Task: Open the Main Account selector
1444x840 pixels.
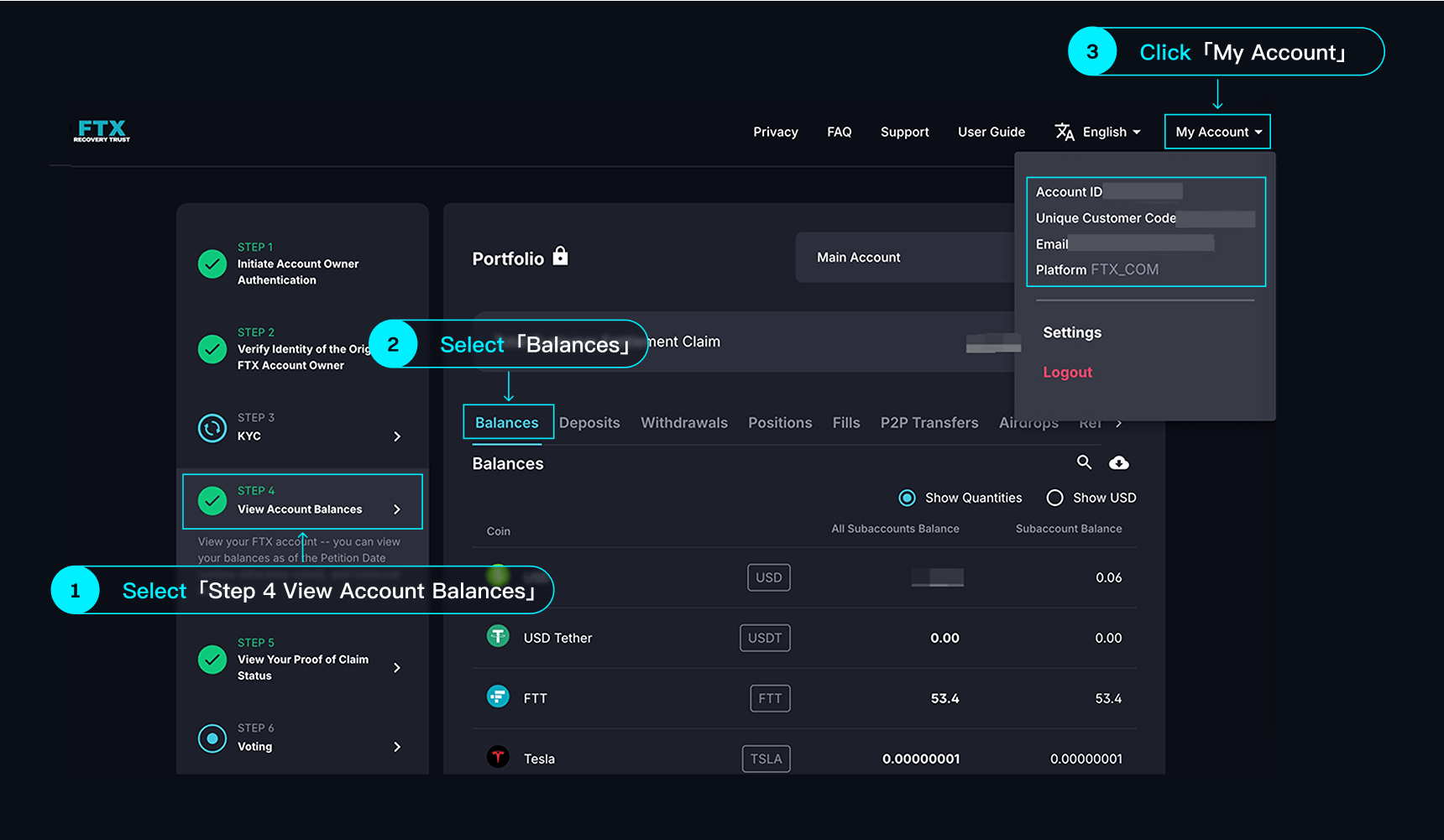Action: pyautogui.click(x=905, y=257)
